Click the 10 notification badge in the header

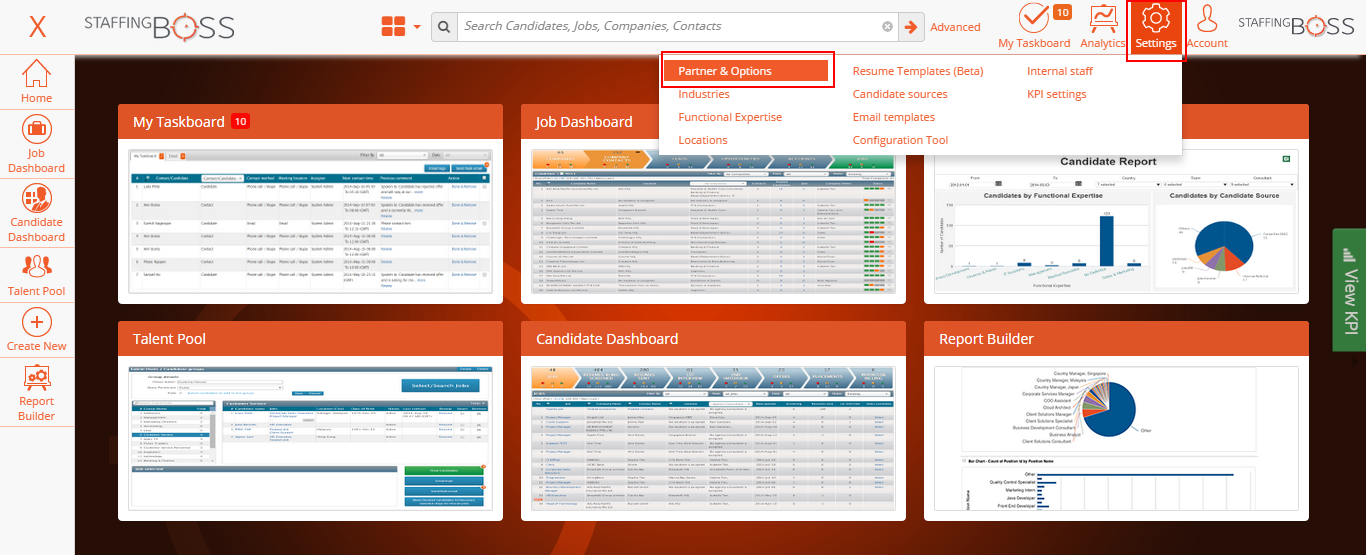[1062, 12]
